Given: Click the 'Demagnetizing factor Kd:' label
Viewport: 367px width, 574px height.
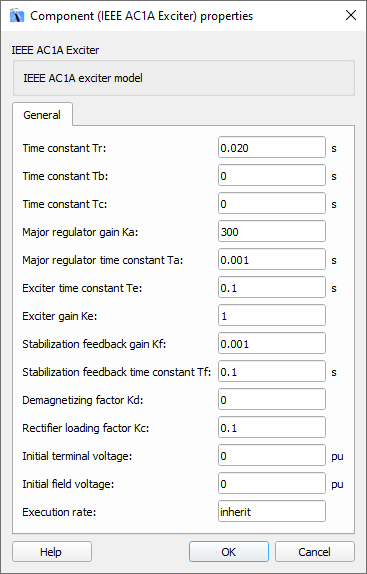Looking at the screenshot, I should (x=83, y=400).
